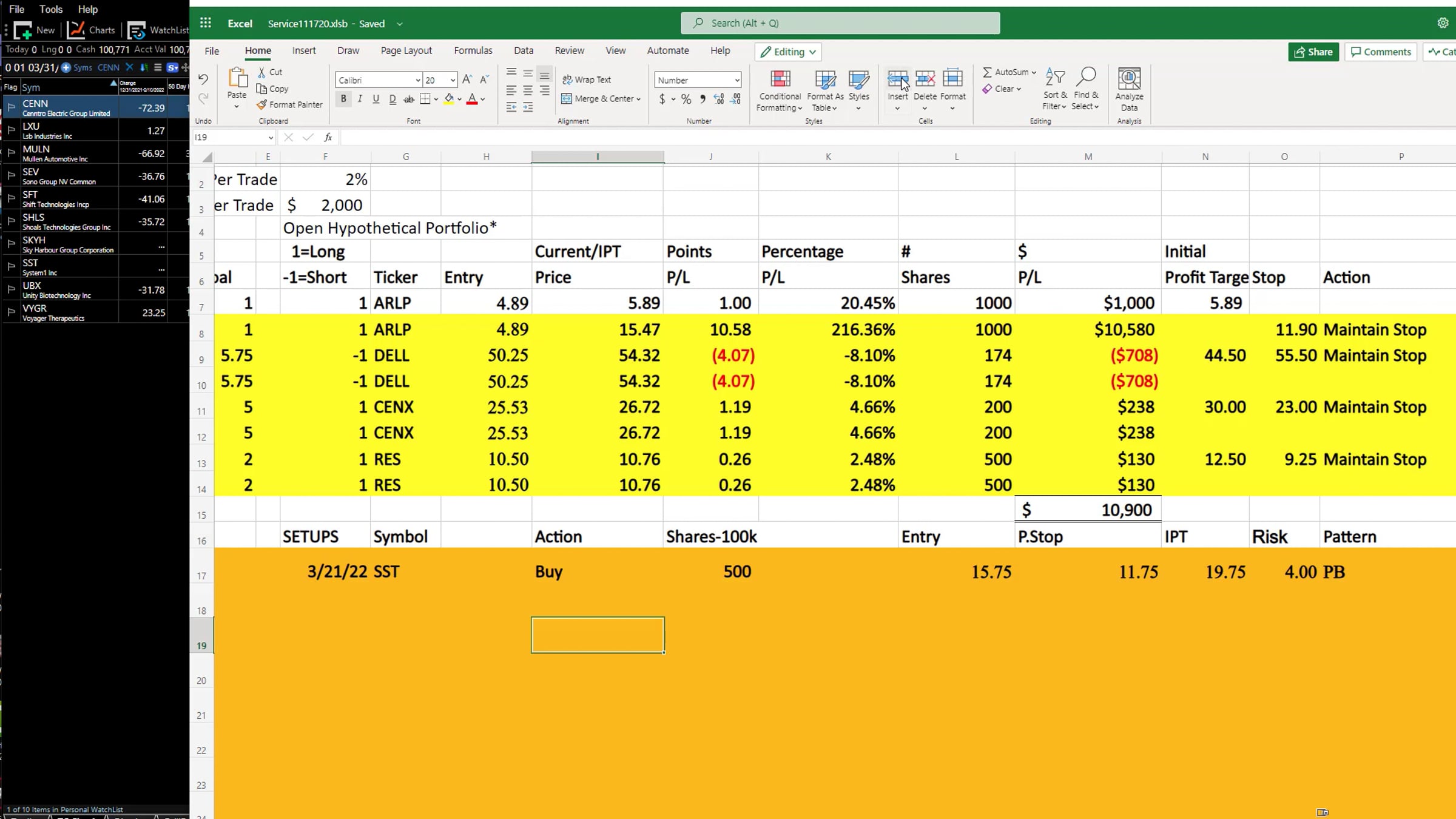Toggle Wrap Text
This screenshot has height=819, width=1456.
(586, 79)
